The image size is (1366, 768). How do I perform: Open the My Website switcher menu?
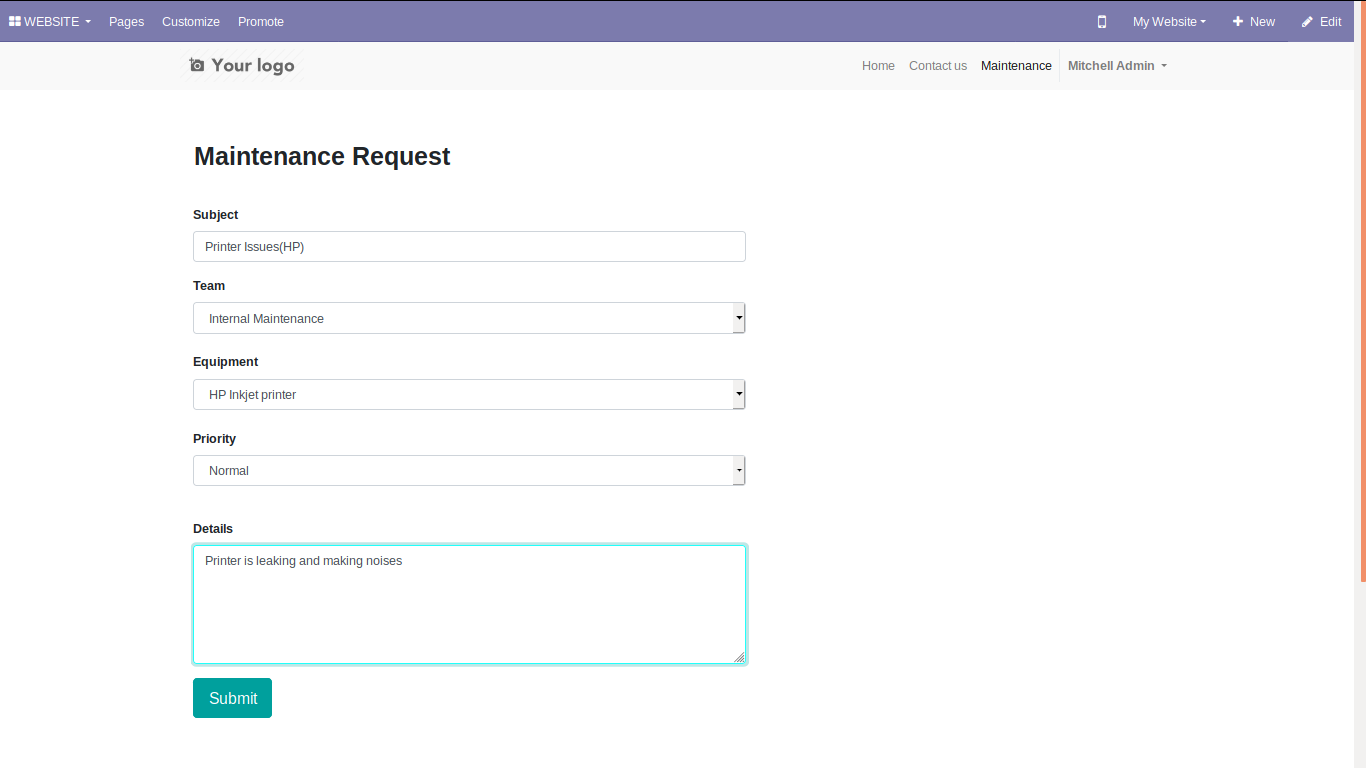pyautogui.click(x=1169, y=21)
